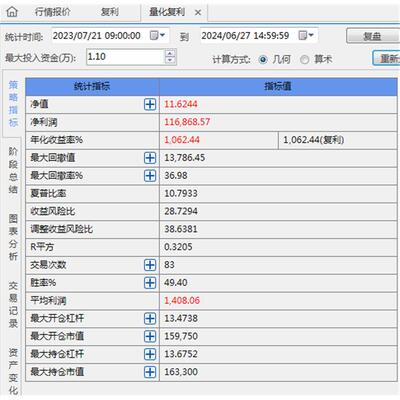Open the home icon tab
This screenshot has width=400, height=400.
point(12,12)
